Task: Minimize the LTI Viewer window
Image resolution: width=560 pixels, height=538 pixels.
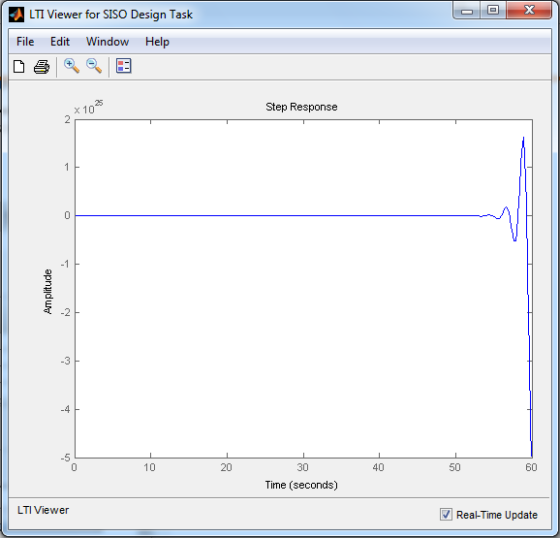Action: pyautogui.click(x=467, y=11)
